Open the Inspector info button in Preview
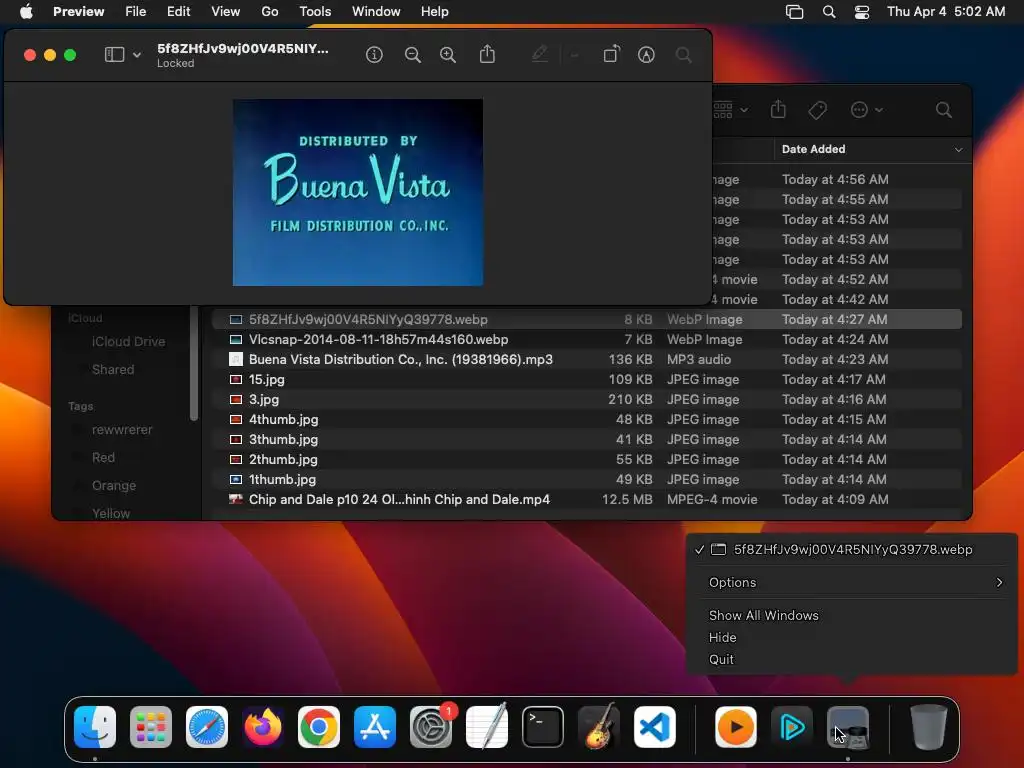This screenshot has height=768, width=1024. (x=374, y=55)
